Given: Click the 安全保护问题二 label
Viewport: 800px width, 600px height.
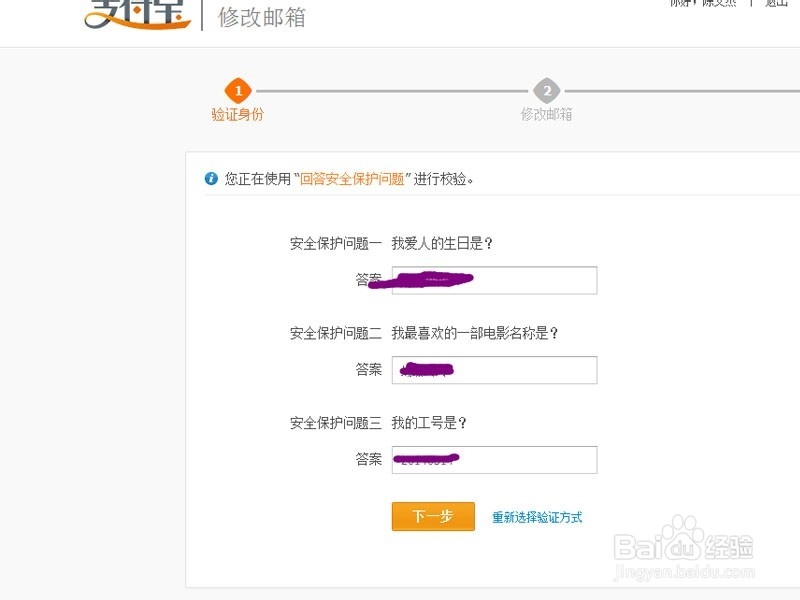Looking at the screenshot, I should (x=336, y=333).
